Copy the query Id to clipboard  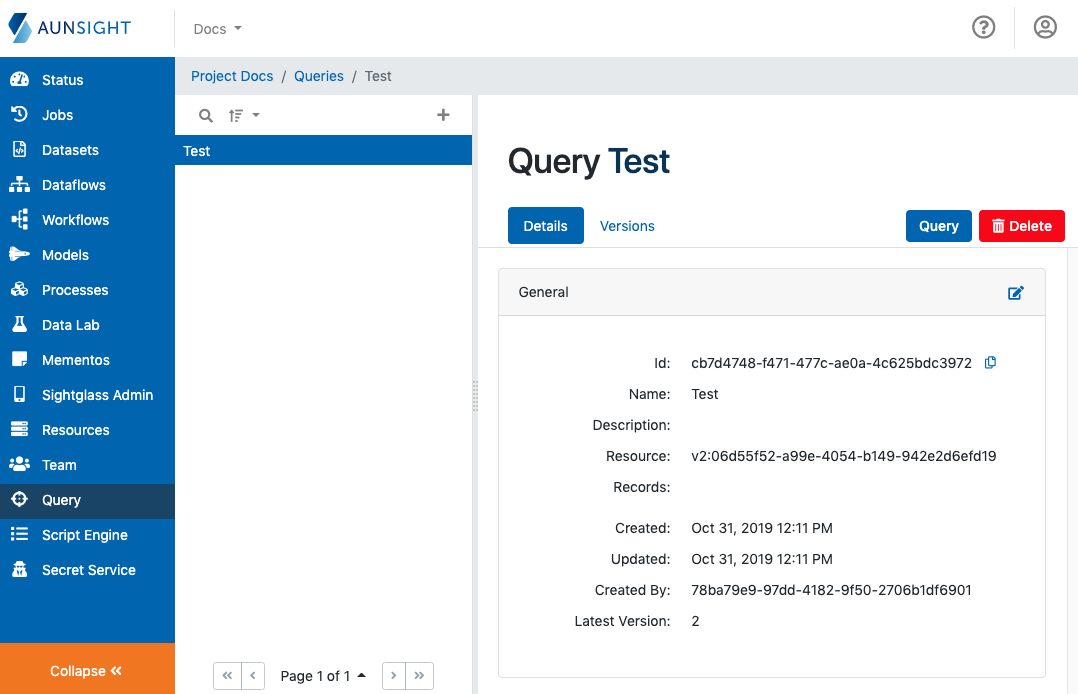(x=990, y=362)
